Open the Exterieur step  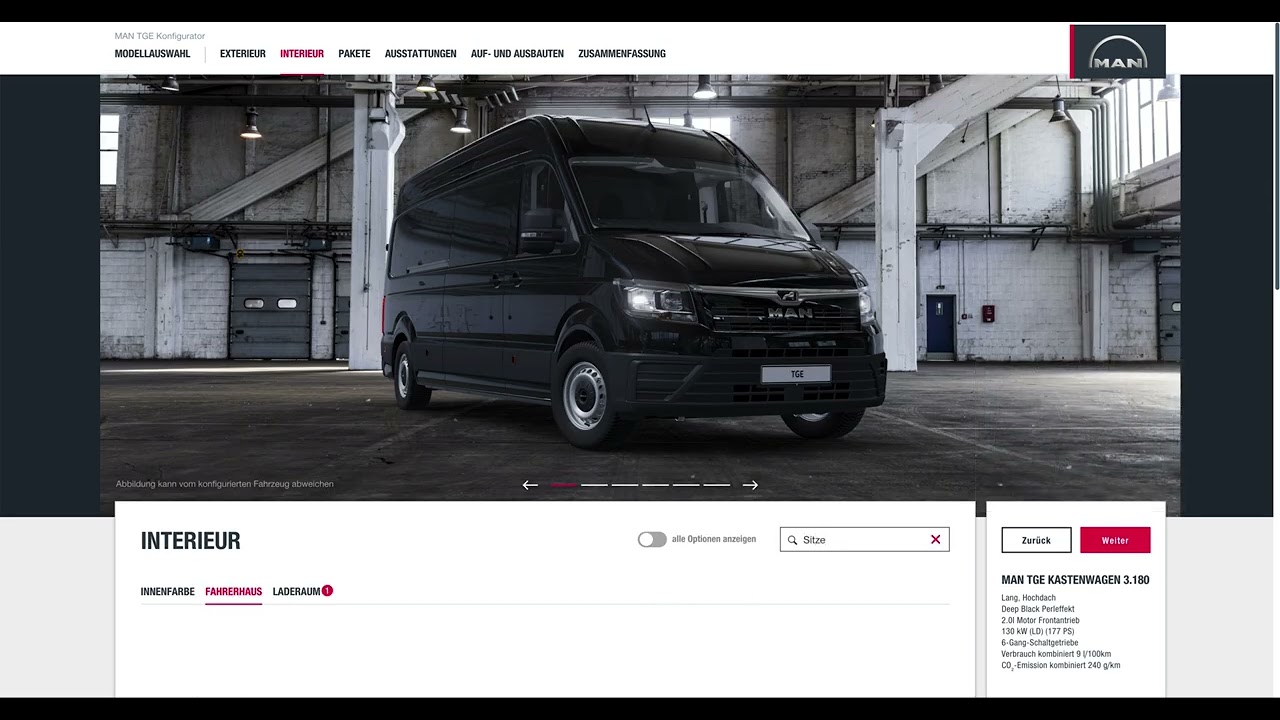coord(243,54)
